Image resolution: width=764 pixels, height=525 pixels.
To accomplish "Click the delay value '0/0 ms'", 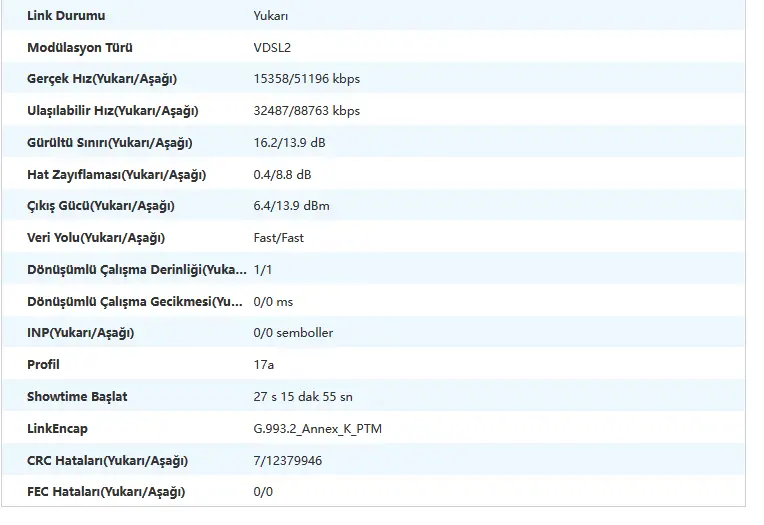I will [273, 302].
